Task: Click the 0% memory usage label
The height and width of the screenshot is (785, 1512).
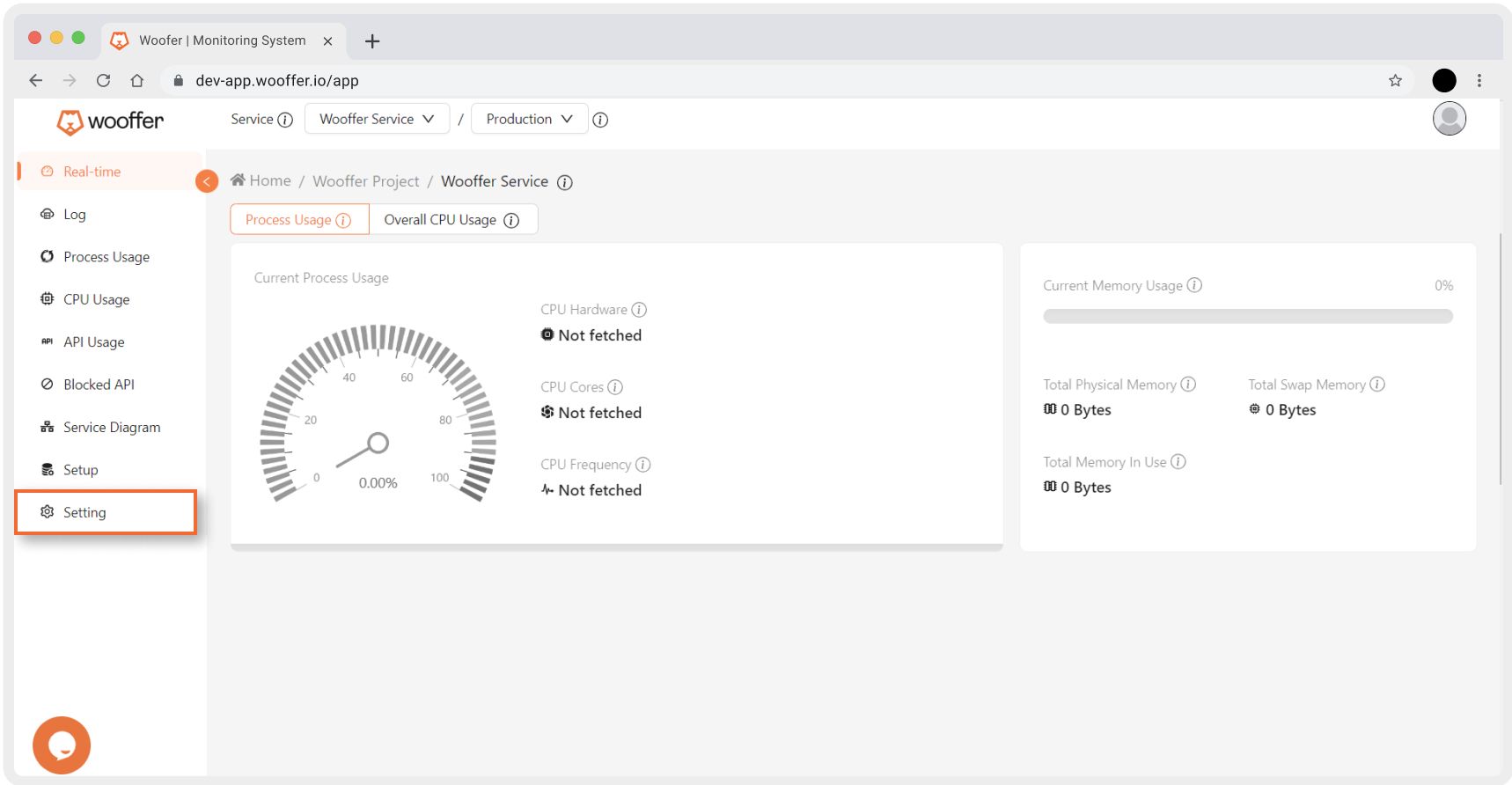Action: pyautogui.click(x=1443, y=285)
